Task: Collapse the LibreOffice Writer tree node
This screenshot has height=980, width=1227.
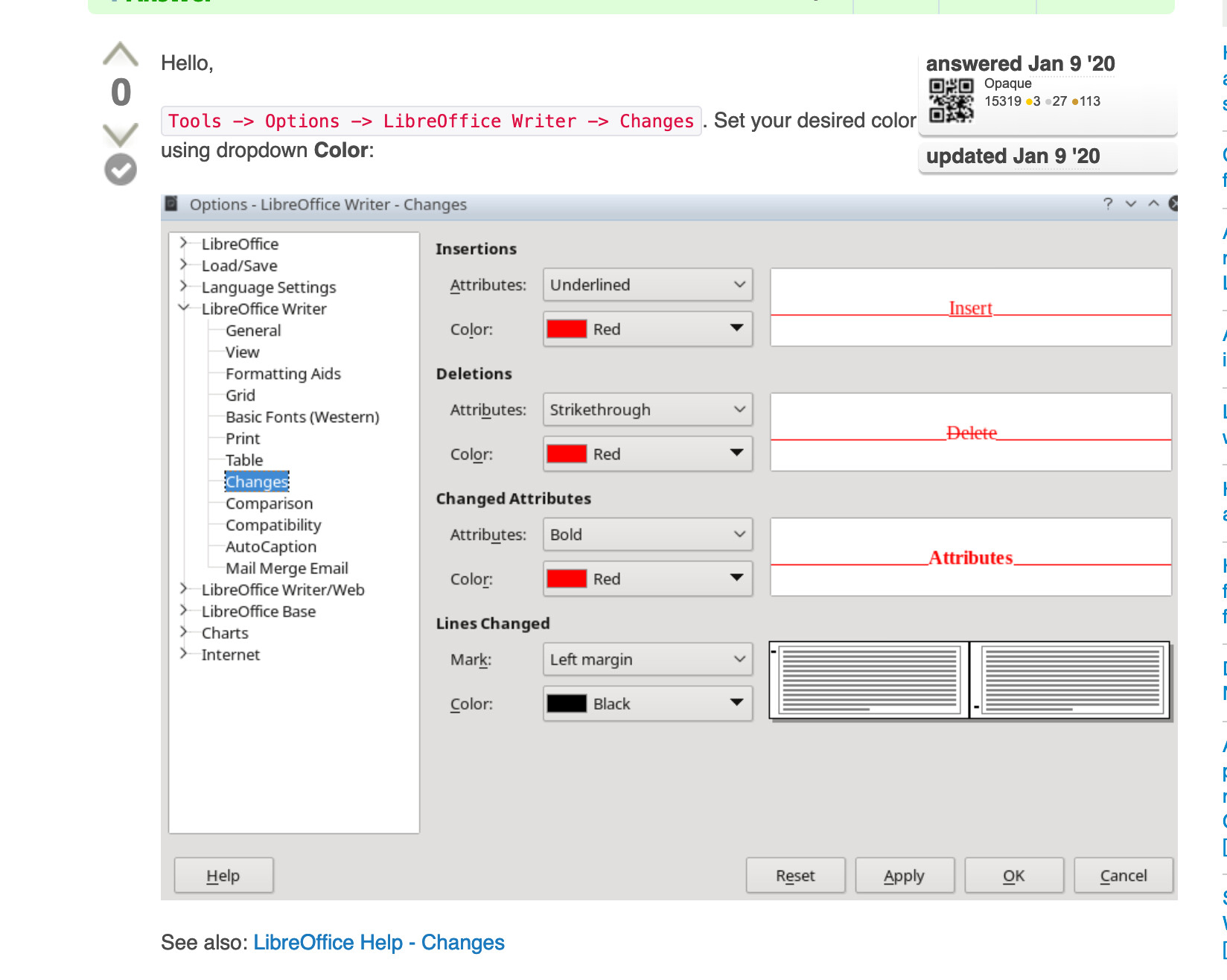Action: tap(183, 308)
